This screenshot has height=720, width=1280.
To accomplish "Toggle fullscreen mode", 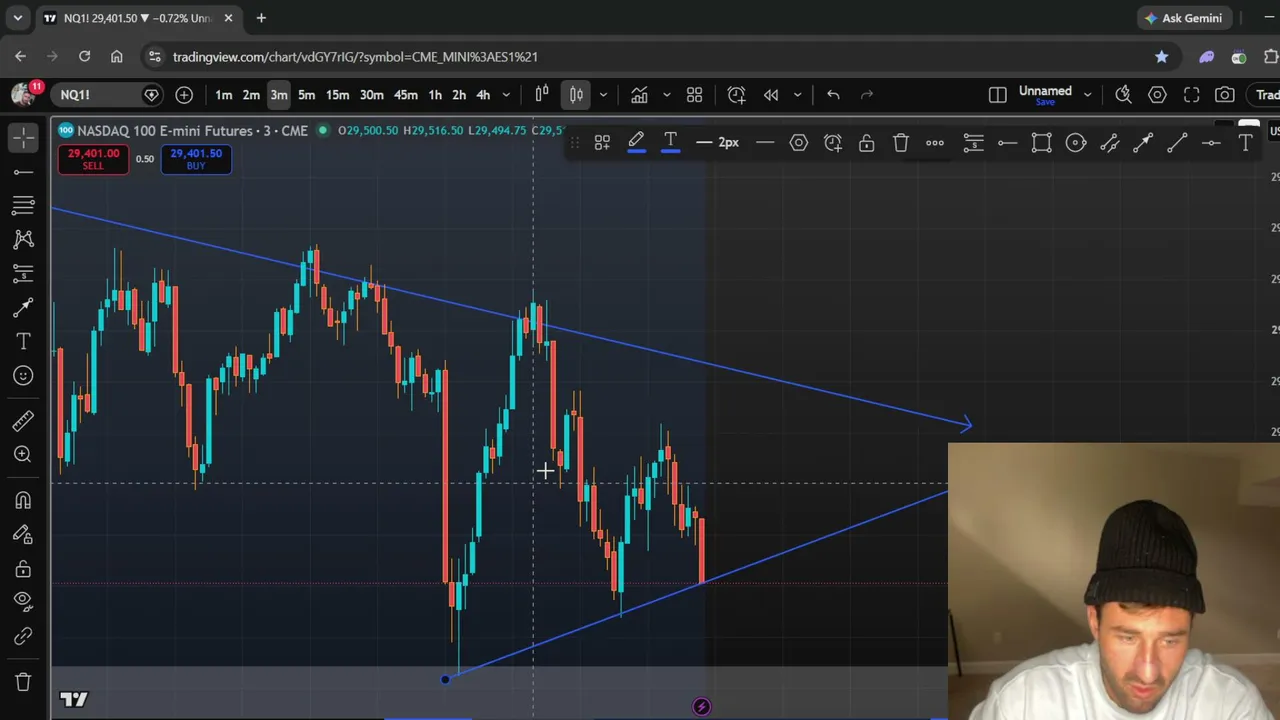I will [1192, 95].
